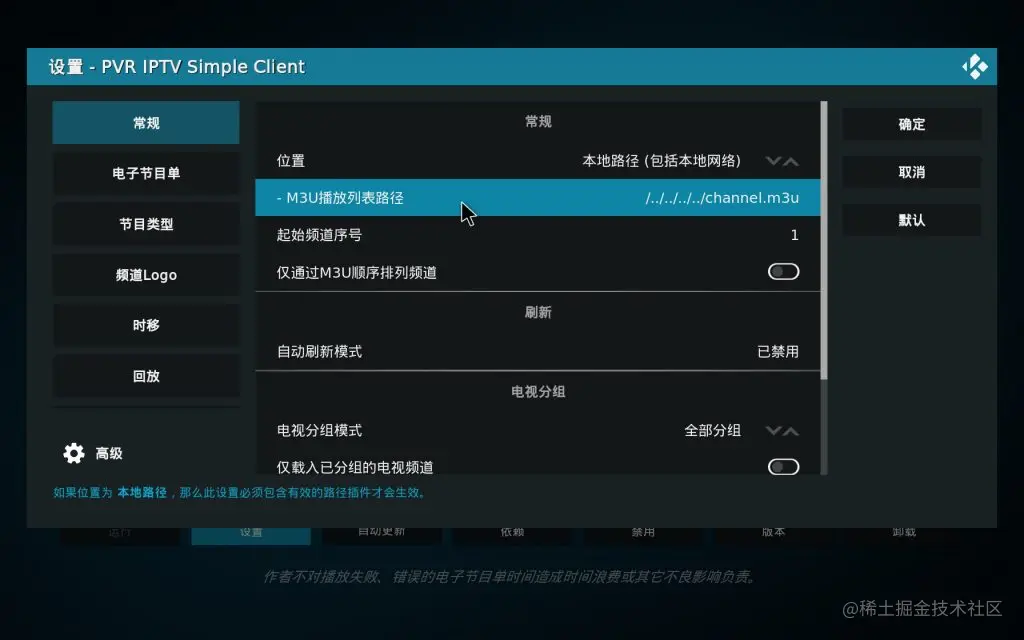The width and height of the screenshot is (1024, 640).
Task: Toggle 仅通过M3U顺序排列频道 switch
Action: pos(783,272)
